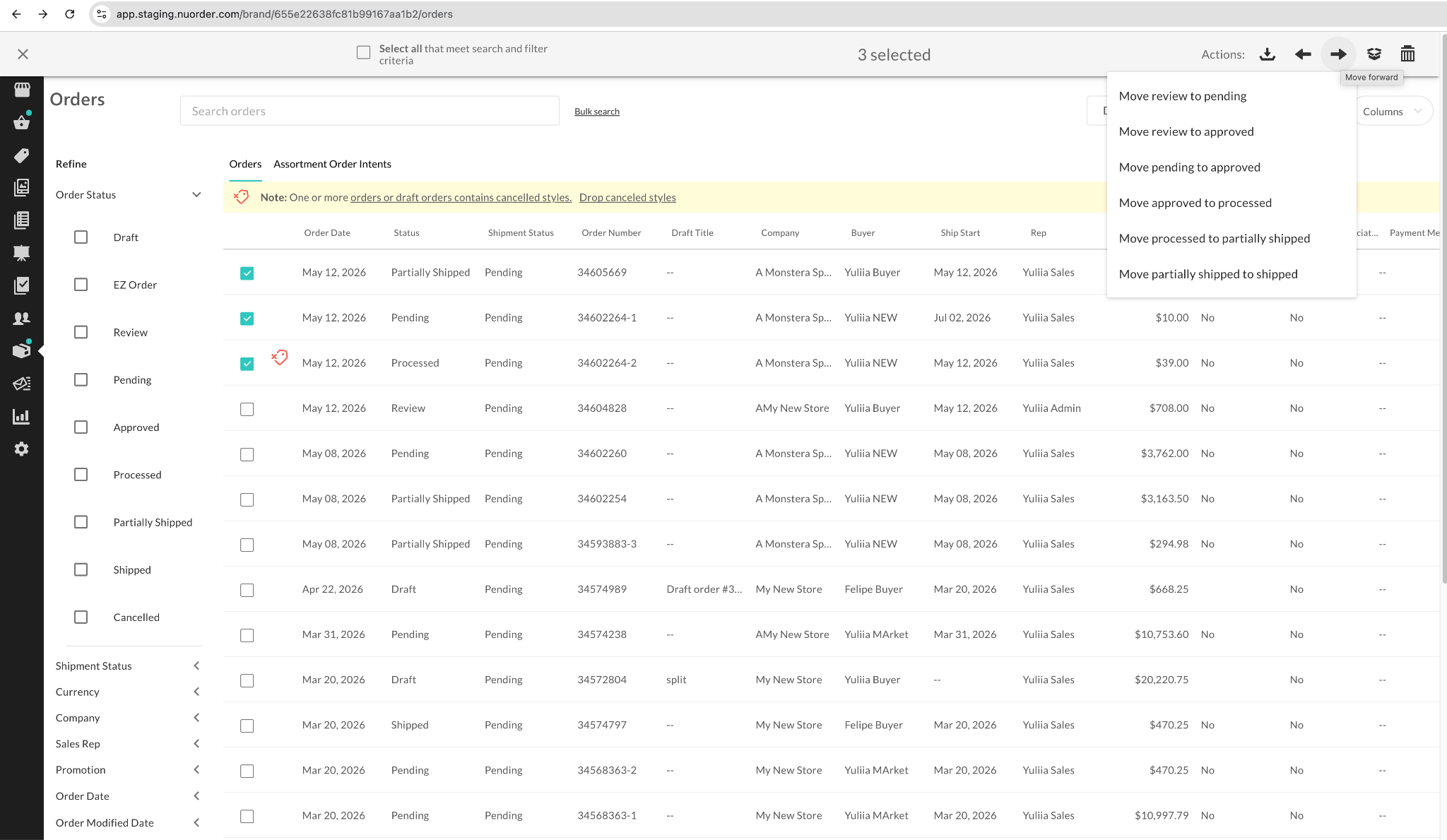Open the Columns dropdown
The width and height of the screenshot is (1447, 840).
click(1393, 112)
